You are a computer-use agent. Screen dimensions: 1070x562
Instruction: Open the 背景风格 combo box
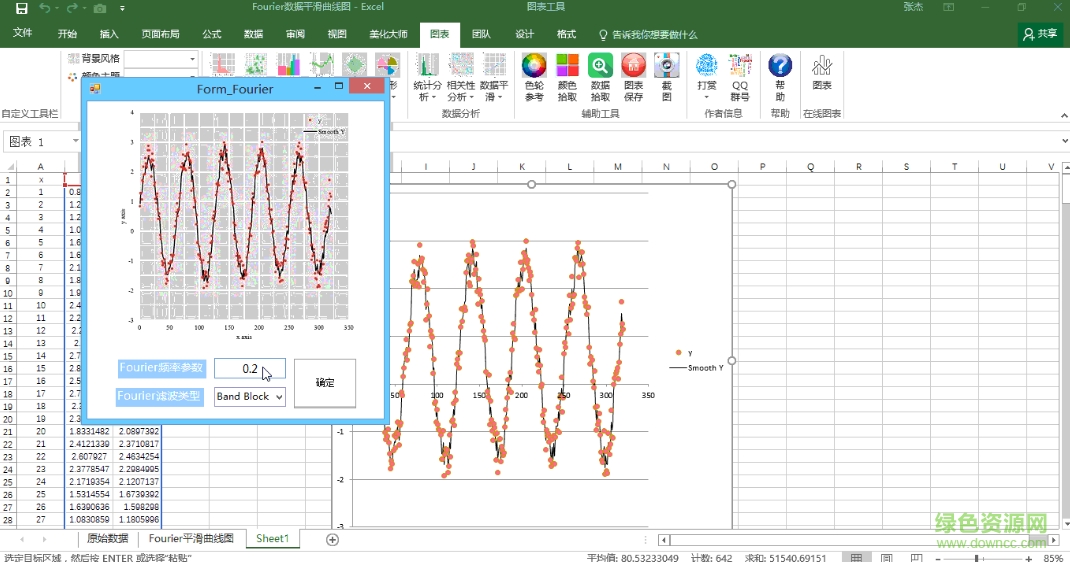click(x=161, y=59)
